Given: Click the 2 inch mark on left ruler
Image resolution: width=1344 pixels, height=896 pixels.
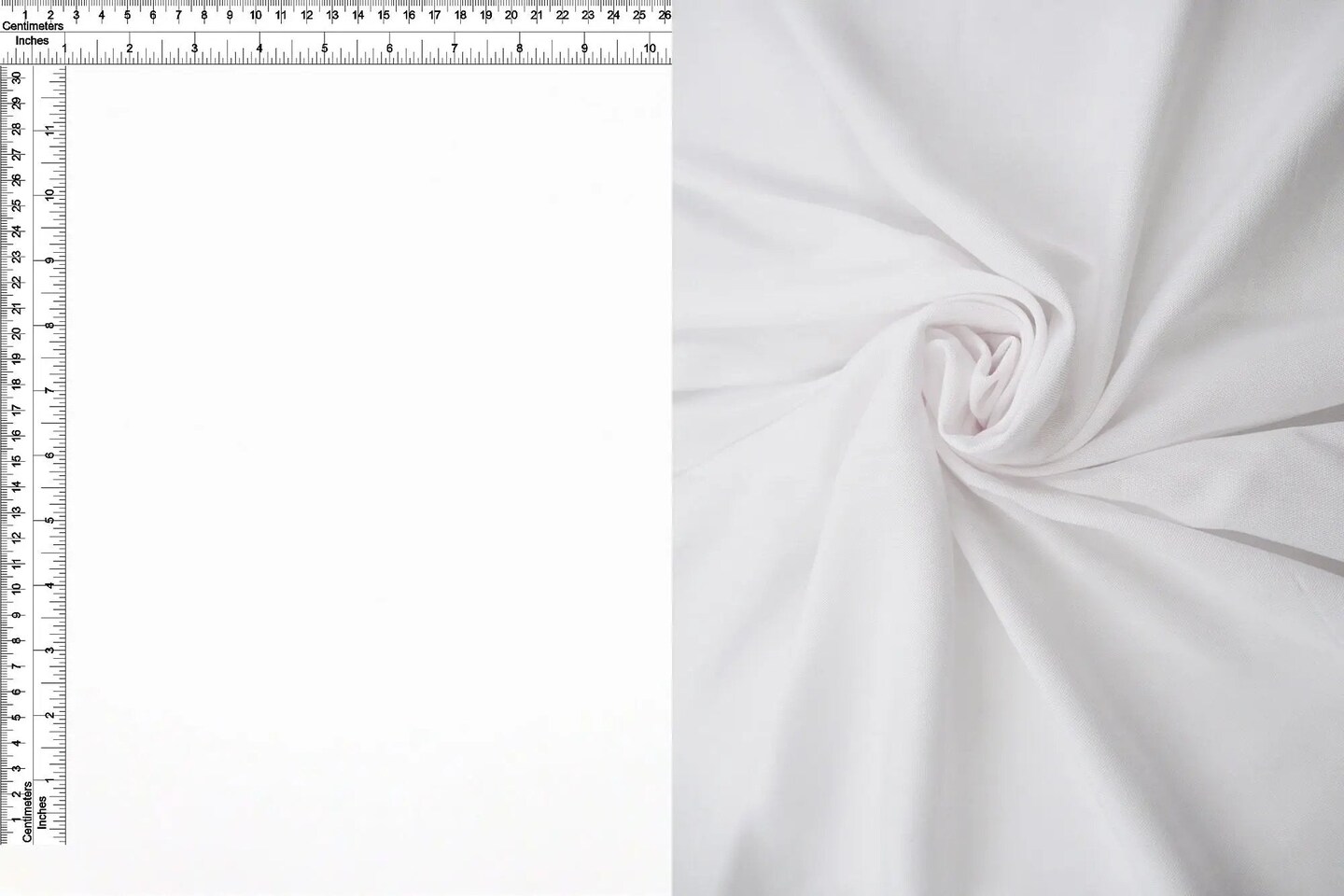Looking at the screenshot, I should pos(49,716).
